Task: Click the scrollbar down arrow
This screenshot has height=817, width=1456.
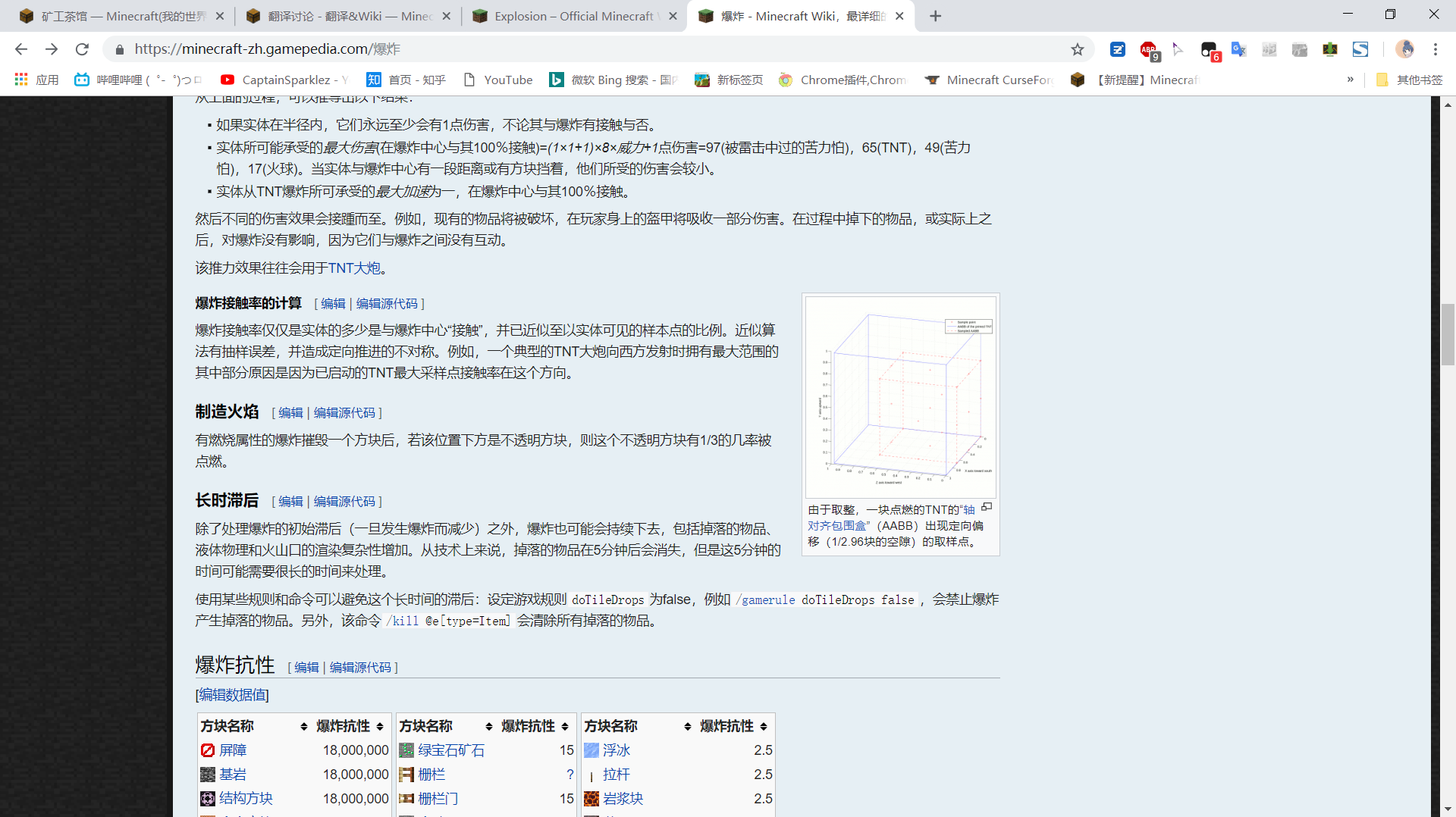Action: point(1448,809)
